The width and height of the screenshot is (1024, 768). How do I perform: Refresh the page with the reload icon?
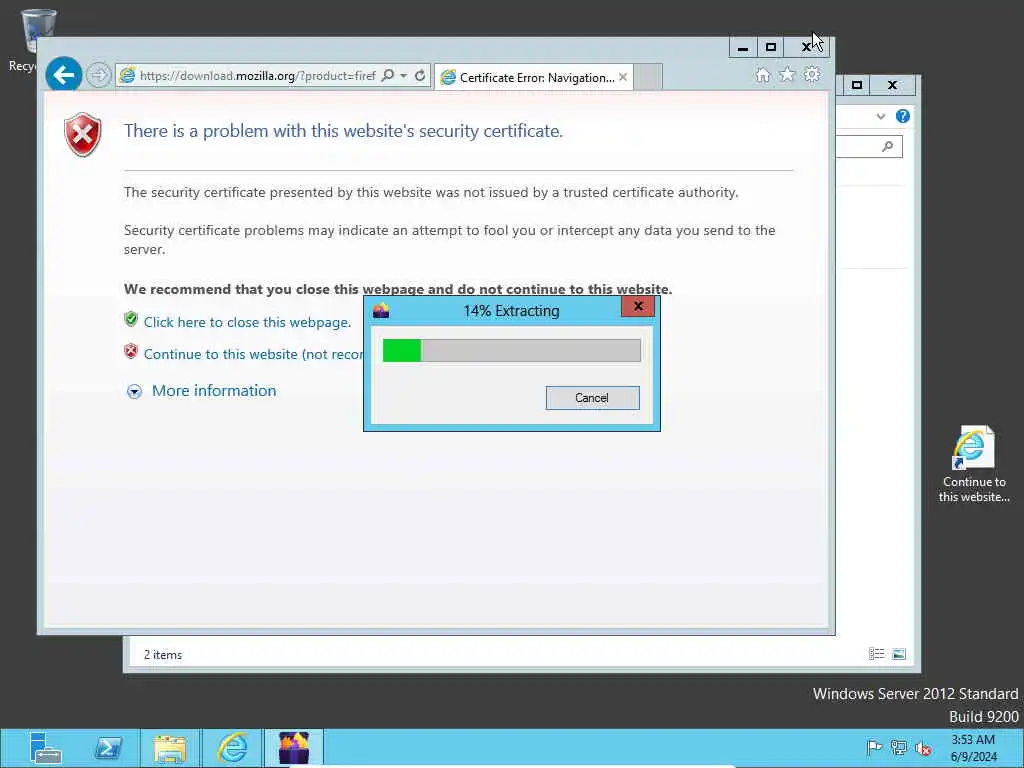click(x=420, y=76)
